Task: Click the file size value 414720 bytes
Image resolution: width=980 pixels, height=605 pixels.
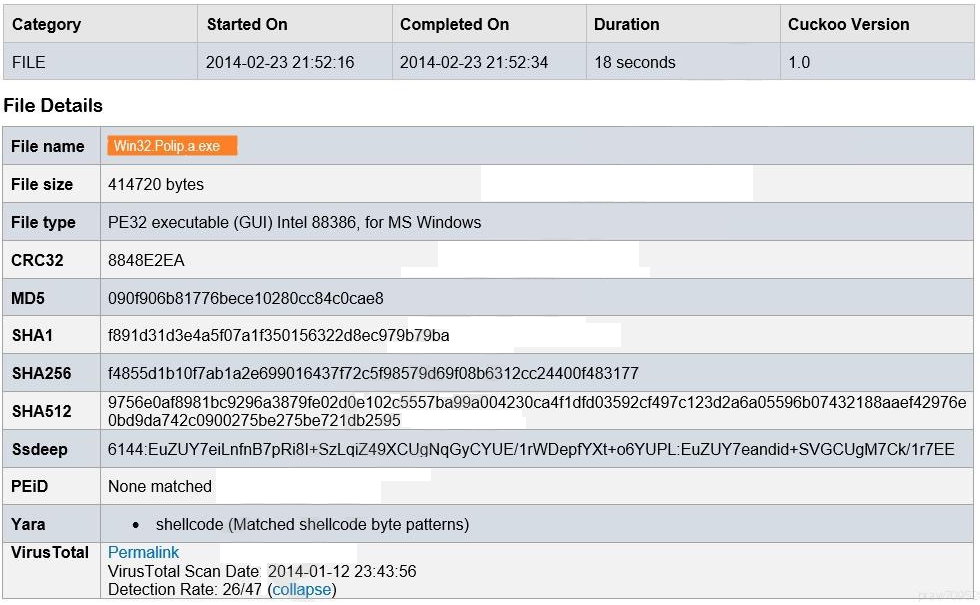Action: [156, 184]
